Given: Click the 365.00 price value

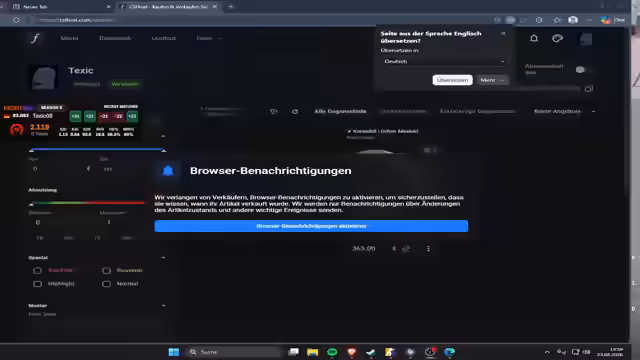Looking at the screenshot, I should point(363,248).
